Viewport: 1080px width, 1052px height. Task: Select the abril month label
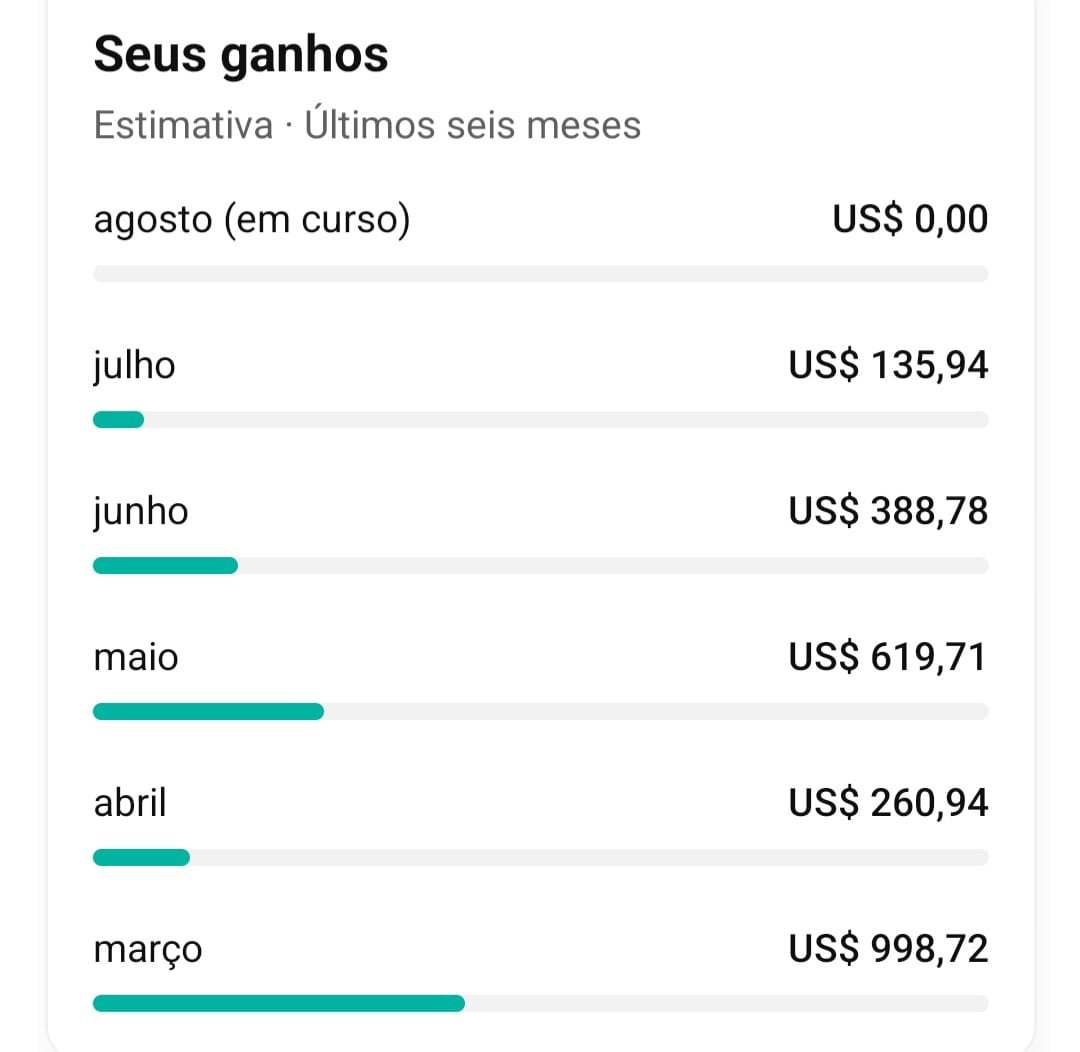[x=129, y=803]
